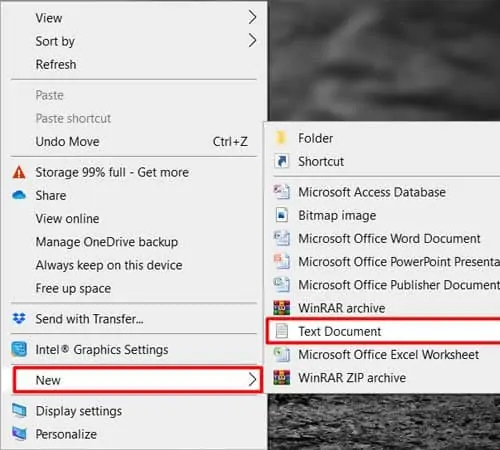Open the New submenu chevron
This screenshot has width=500, height=450.
252,379
